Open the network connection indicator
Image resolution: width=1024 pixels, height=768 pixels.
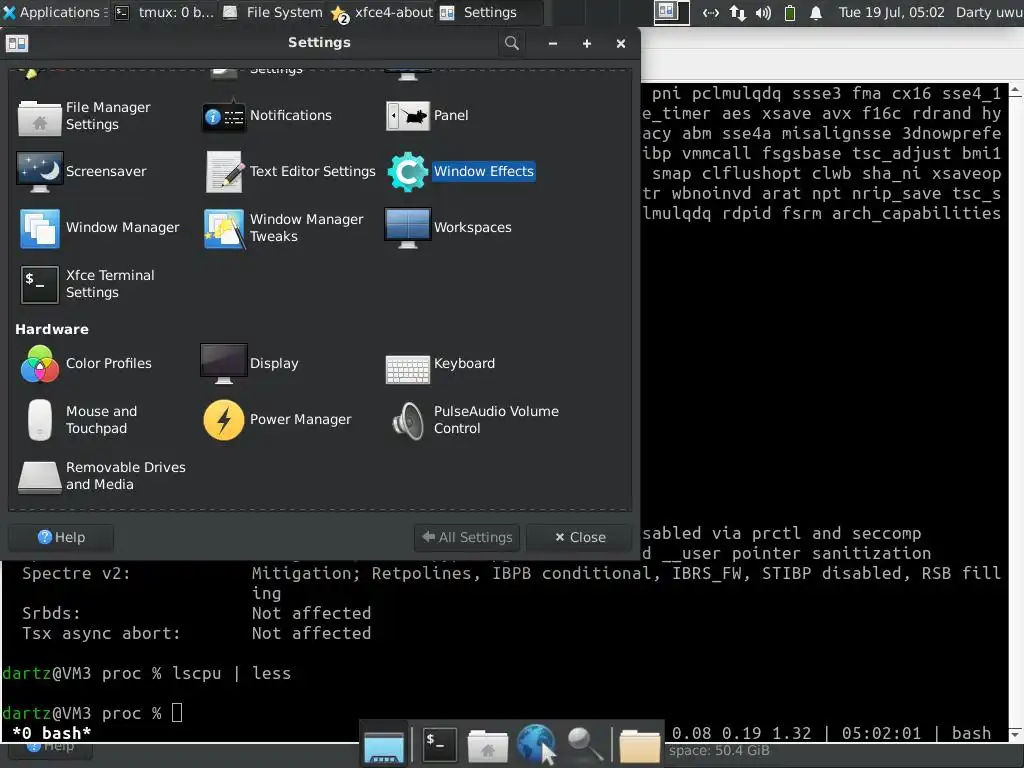click(738, 12)
